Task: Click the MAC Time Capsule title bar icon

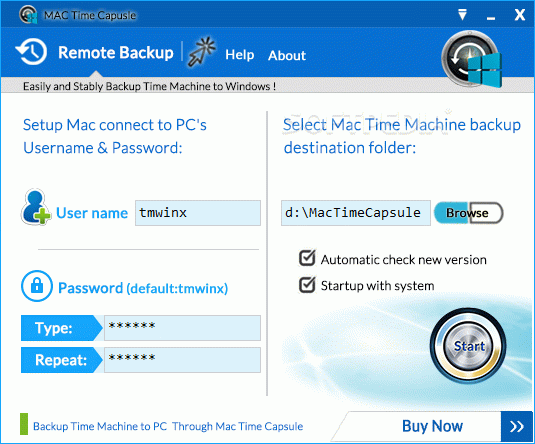Action: (28, 15)
